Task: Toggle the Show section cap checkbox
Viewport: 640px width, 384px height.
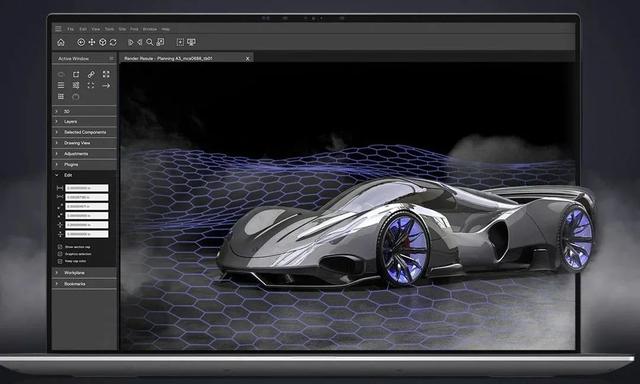Action: (x=60, y=247)
